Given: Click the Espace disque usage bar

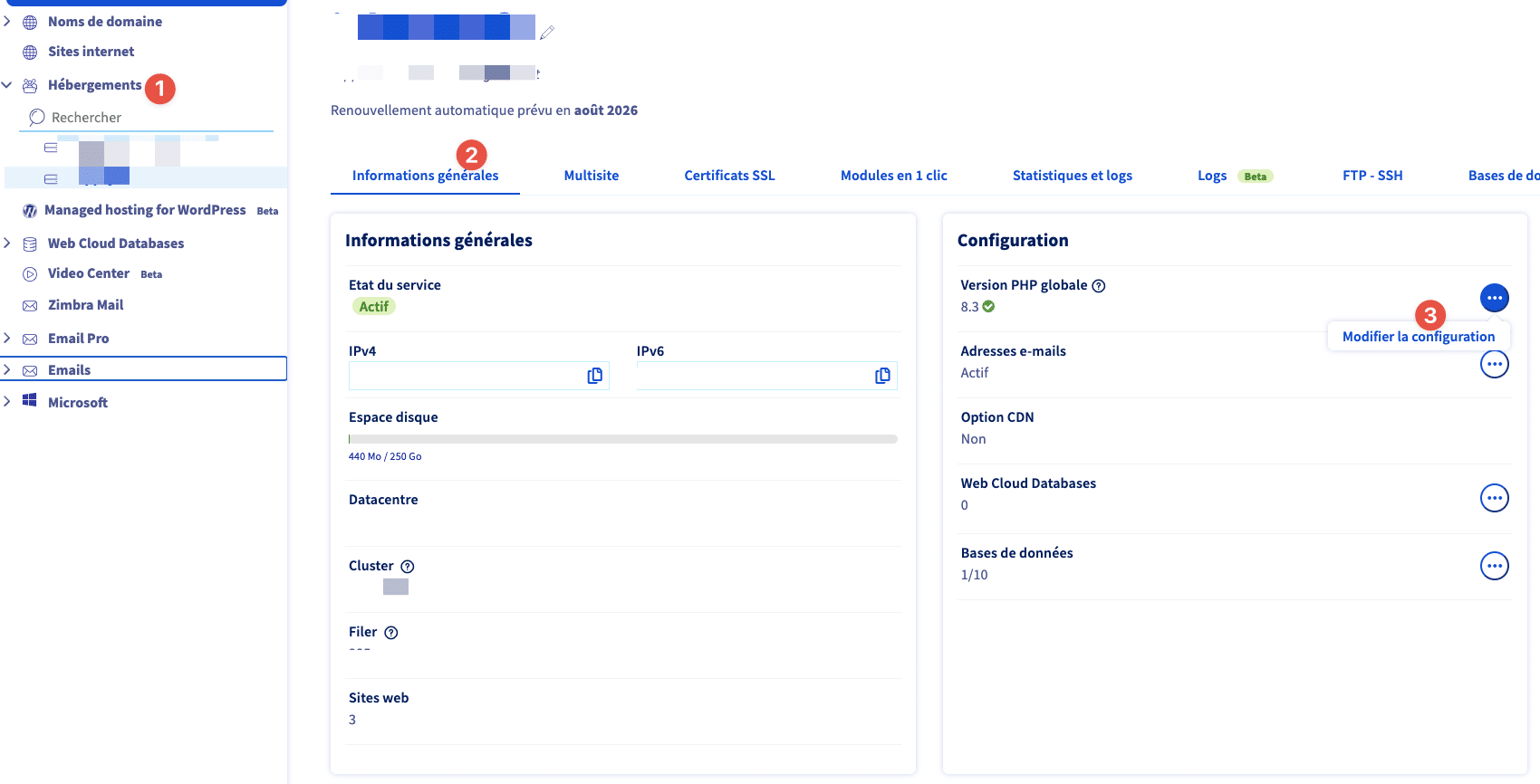Looking at the screenshot, I should click(x=623, y=439).
